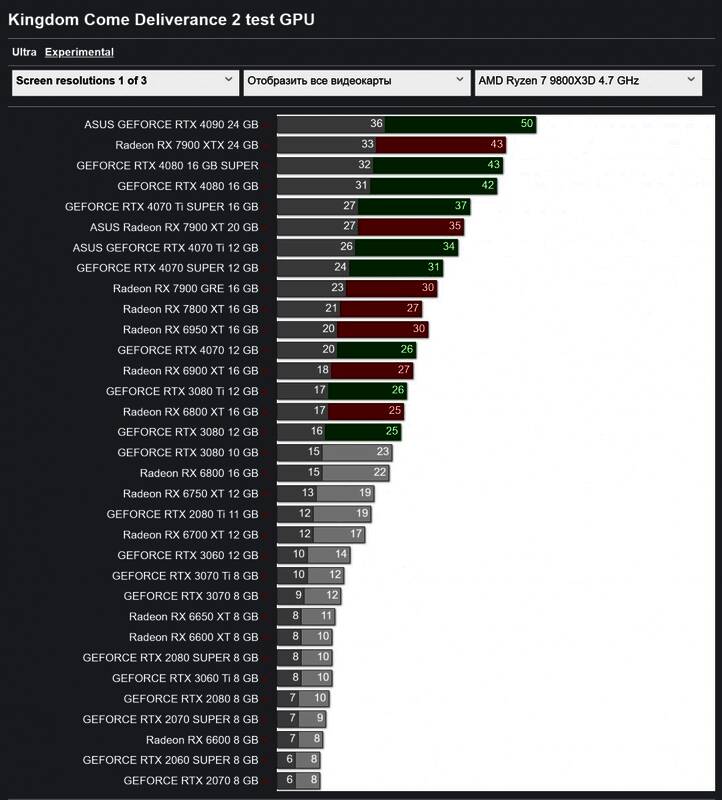The image size is (722, 800).
Task: Click the Kingdom Come Deliverance 2 test GPU heading
Action: click(x=154, y=19)
